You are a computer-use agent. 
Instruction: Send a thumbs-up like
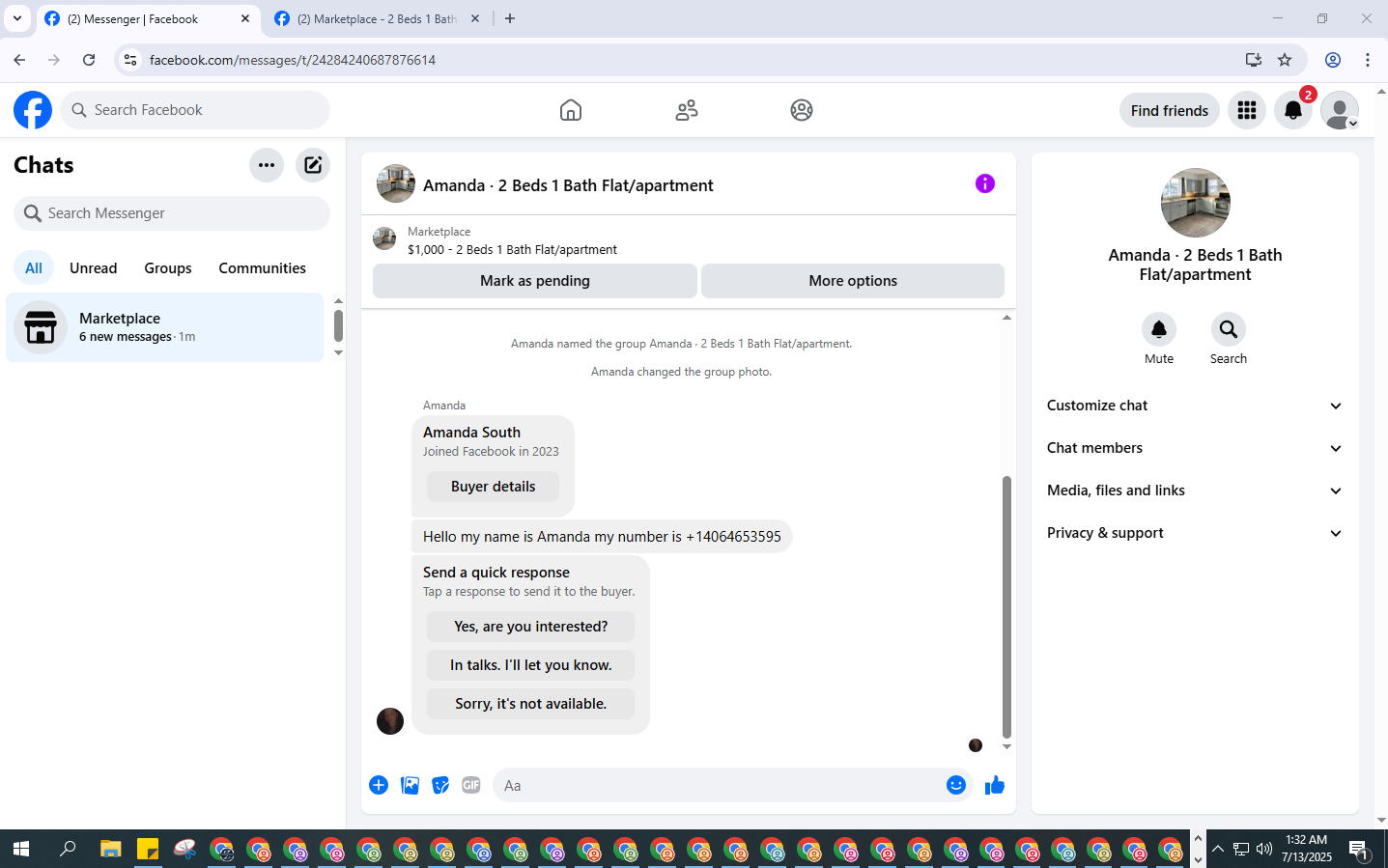pyautogui.click(x=995, y=785)
